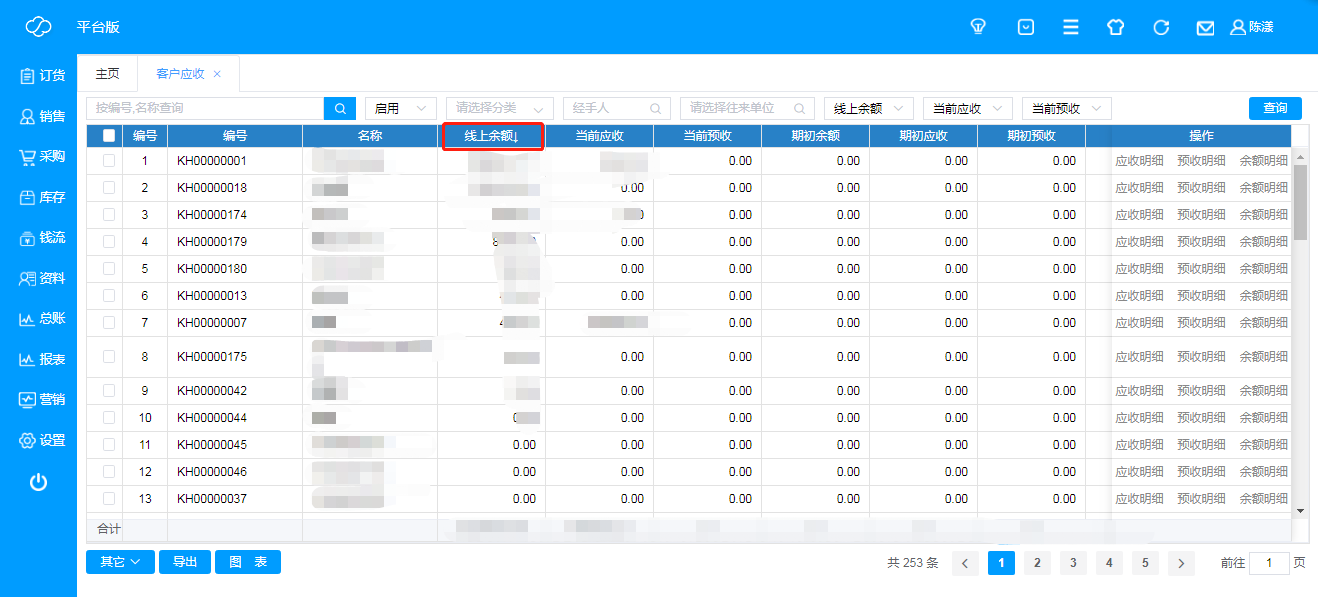Screen dimensions: 1318x597
Task: Sort by the 线上余额 column header
Action: tap(491, 136)
